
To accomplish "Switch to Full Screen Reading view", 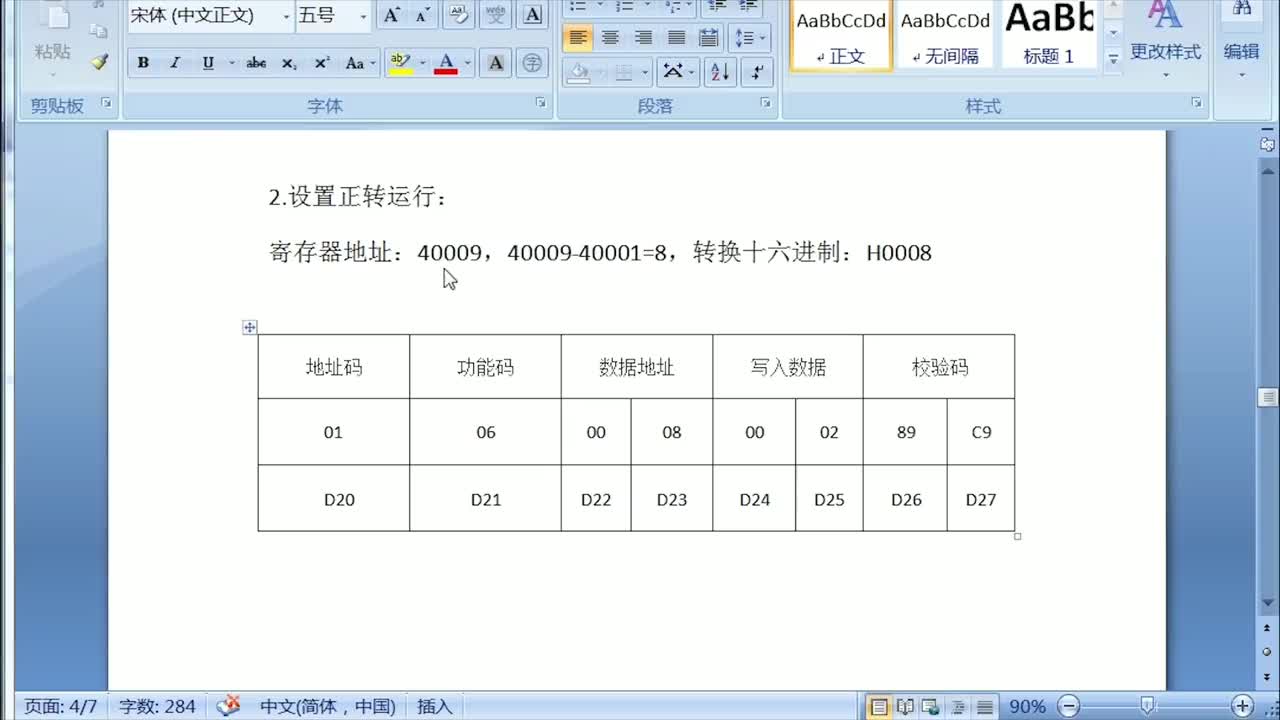I will coord(905,706).
